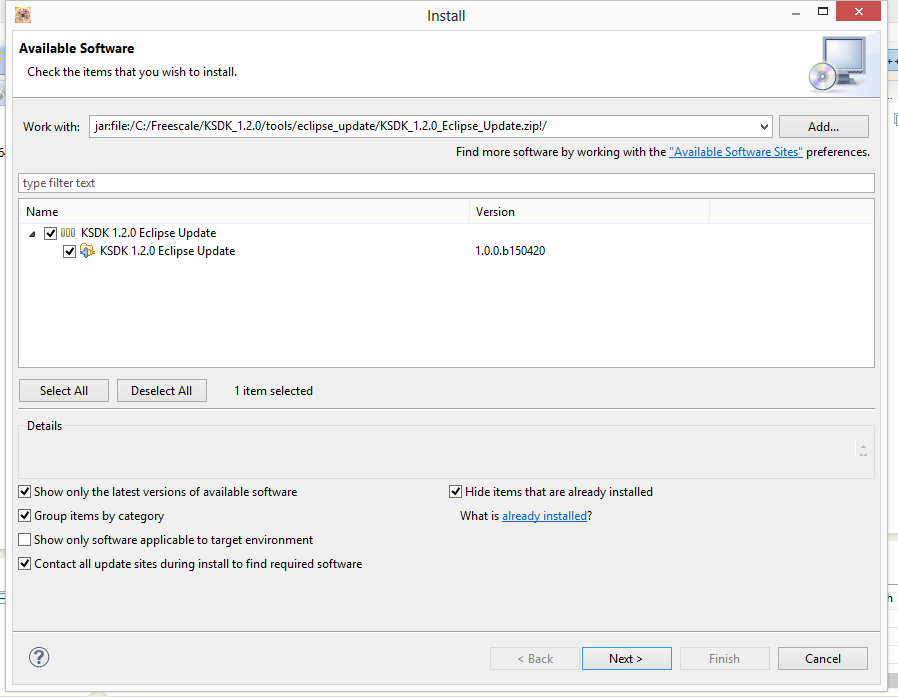Uncheck the child KSDK Eclipse Update item
The width and height of the screenshot is (898, 697).
click(69, 251)
